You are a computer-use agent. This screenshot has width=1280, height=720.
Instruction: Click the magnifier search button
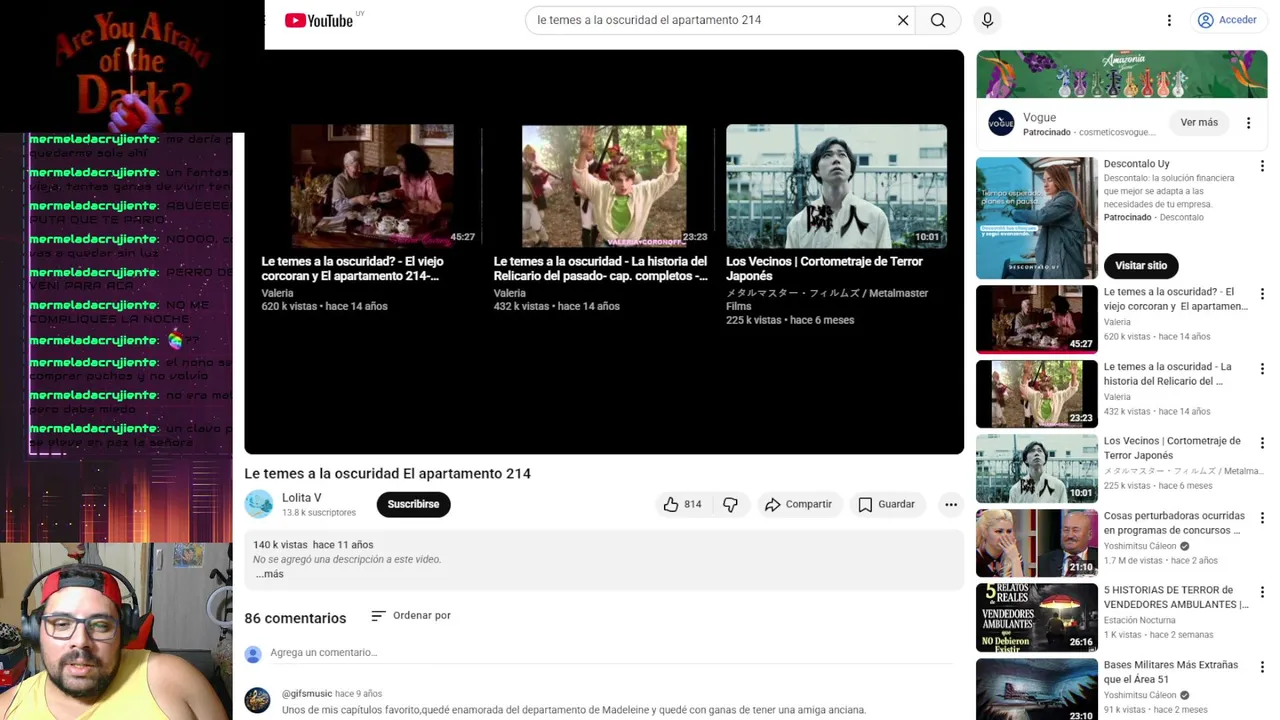point(938,20)
